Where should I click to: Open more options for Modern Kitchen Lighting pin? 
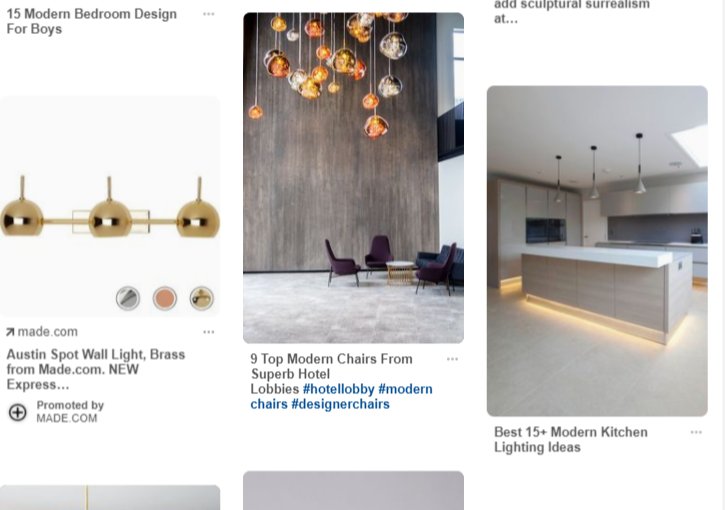696,432
